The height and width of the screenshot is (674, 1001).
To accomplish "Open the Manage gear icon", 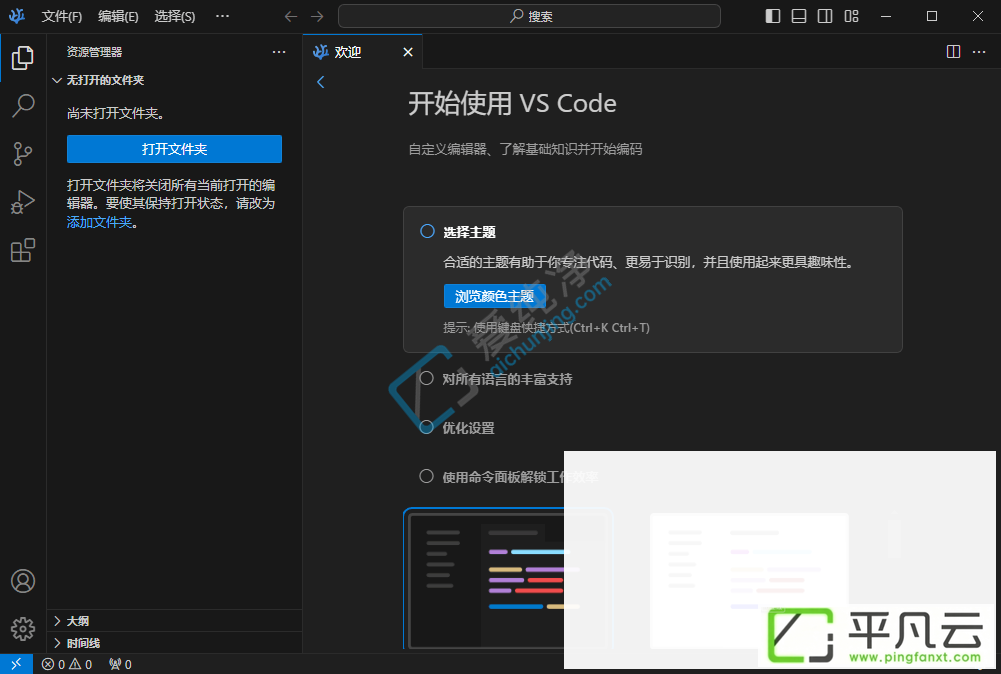I will (23, 629).
